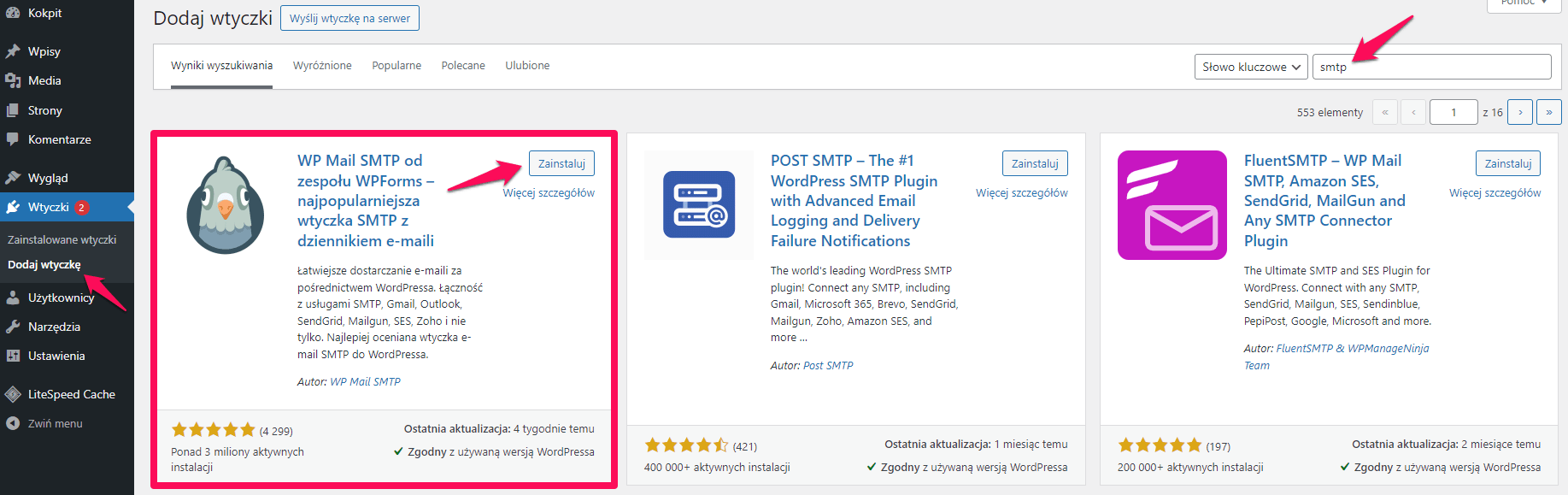Install WP Mail SMTP with Zainstaluj

click(x=561, y=163)
